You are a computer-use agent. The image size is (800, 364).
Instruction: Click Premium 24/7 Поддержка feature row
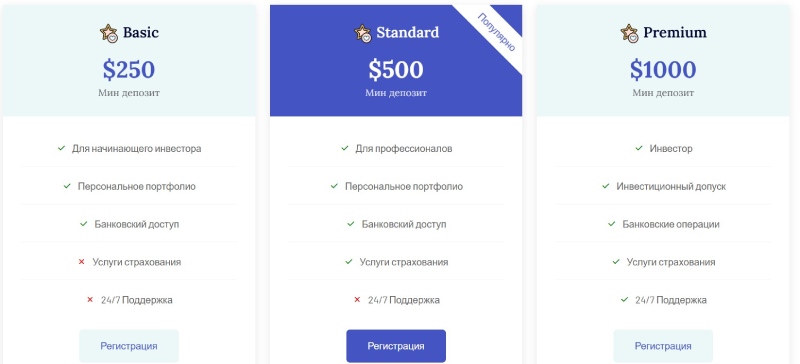click(x=663, y=300)
